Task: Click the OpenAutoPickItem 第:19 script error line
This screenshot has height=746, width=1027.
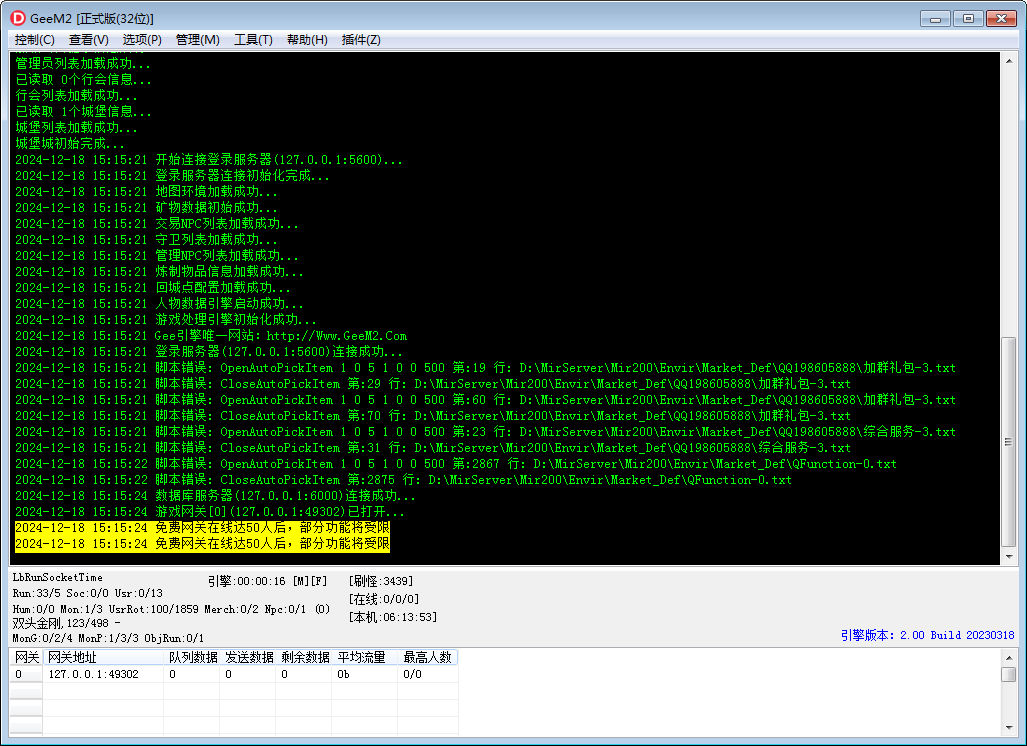Action: [x=485, y=368]
